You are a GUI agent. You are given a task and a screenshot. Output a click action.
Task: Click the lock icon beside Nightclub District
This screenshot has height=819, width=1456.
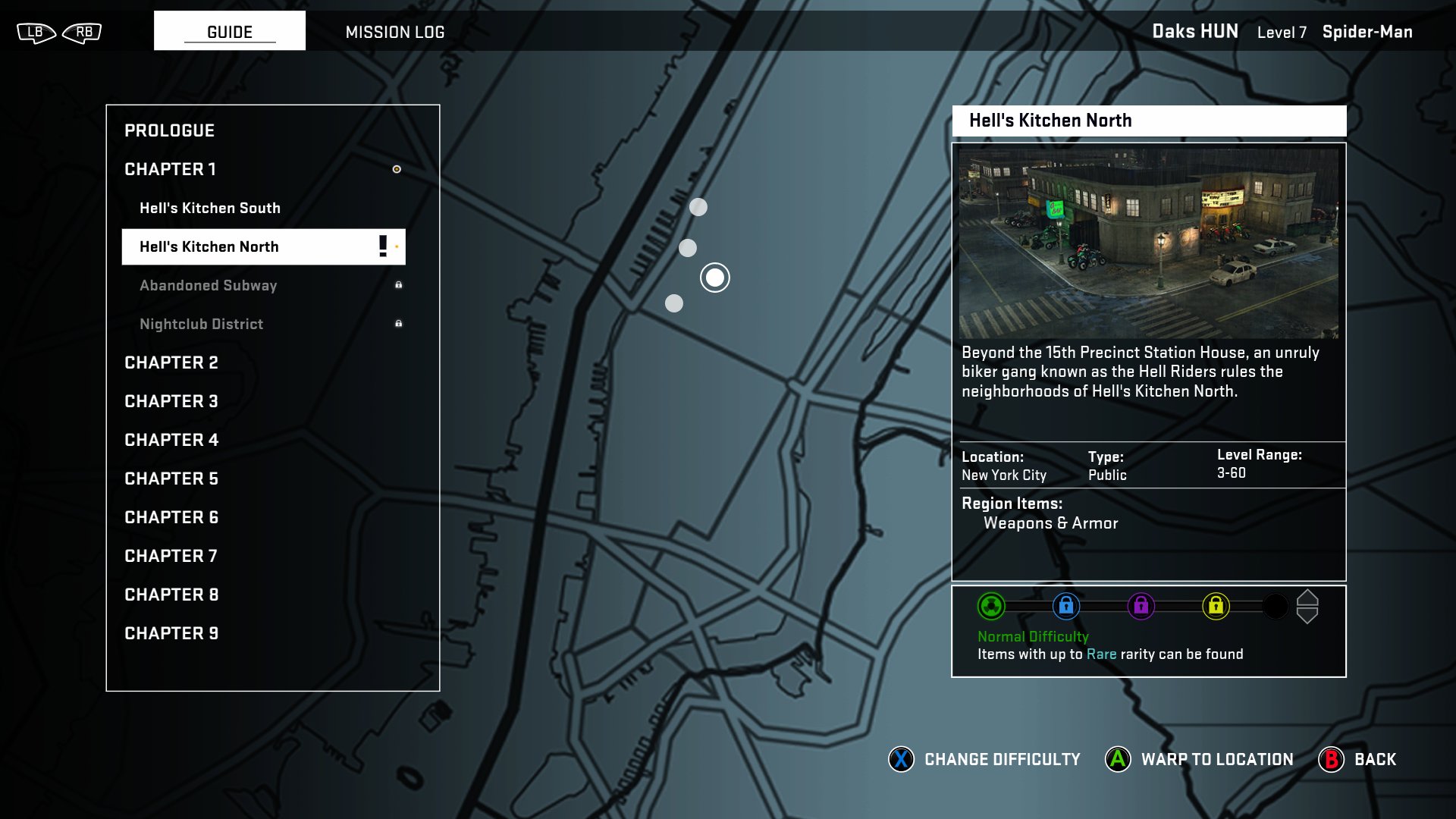pyautogui.click(x=399, y=324)
